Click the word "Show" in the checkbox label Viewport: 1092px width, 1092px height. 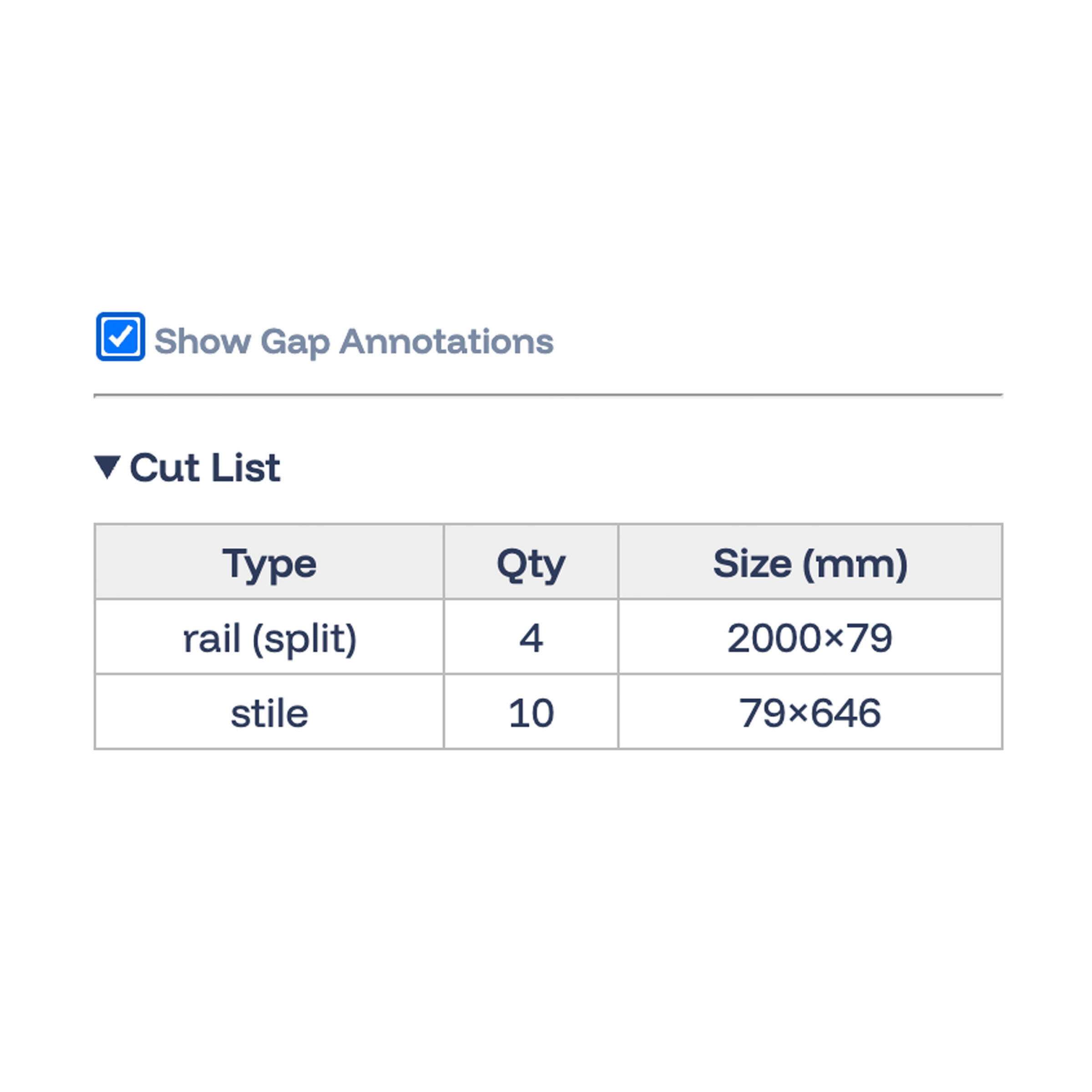tap(202, 341)
